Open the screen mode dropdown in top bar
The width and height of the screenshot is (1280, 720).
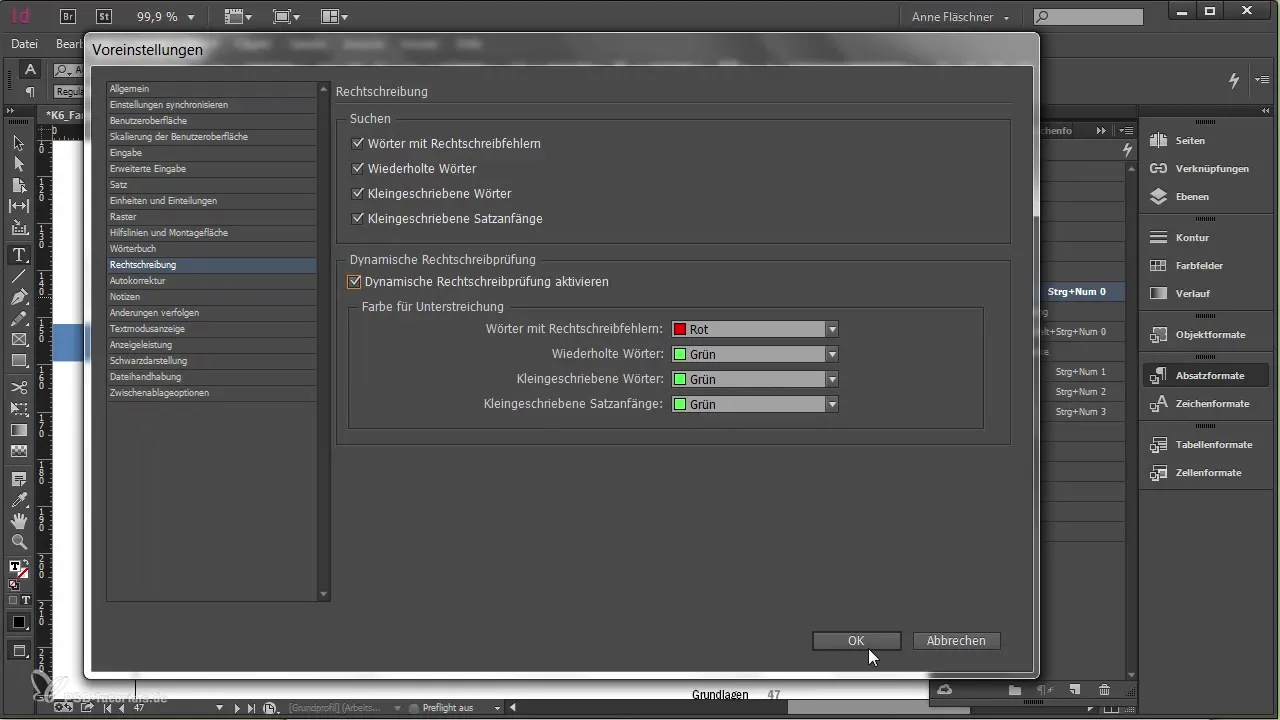tap(285, 17)
